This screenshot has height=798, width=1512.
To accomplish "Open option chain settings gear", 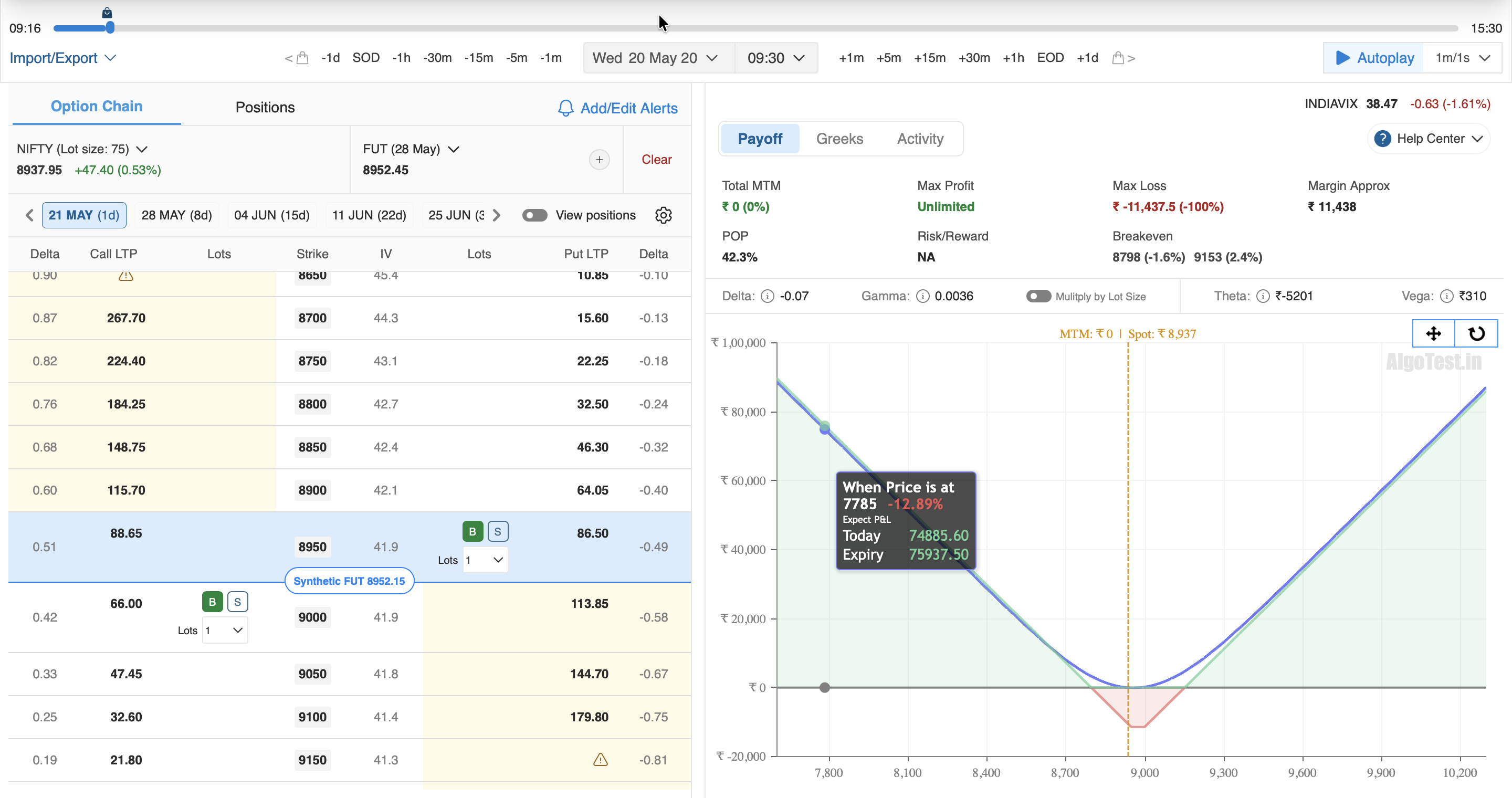I will pyautogui.click(x=663, y=215).
